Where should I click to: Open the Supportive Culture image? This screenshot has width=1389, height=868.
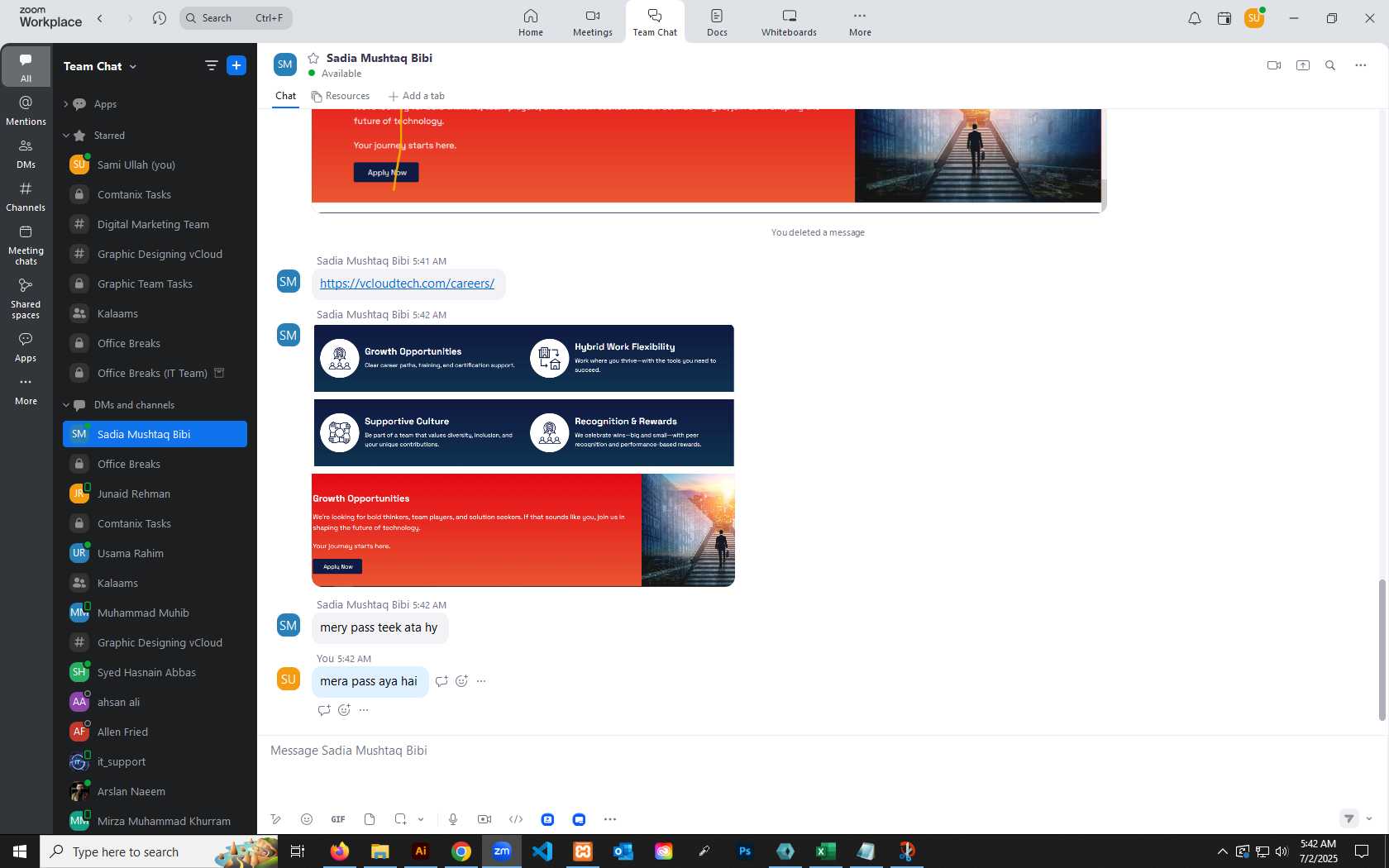coord(523,432)
